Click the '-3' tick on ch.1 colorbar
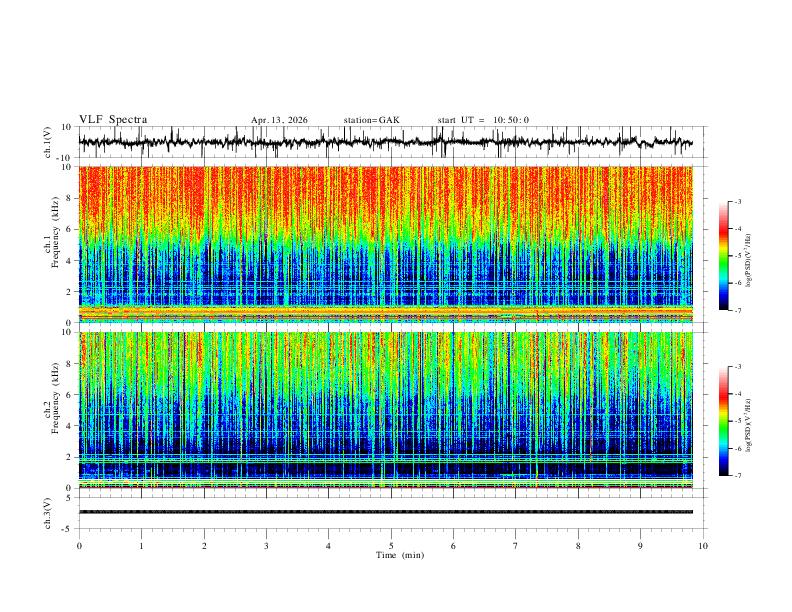The image size is (792, 612). pyautogui.click(x=738, y=201)
